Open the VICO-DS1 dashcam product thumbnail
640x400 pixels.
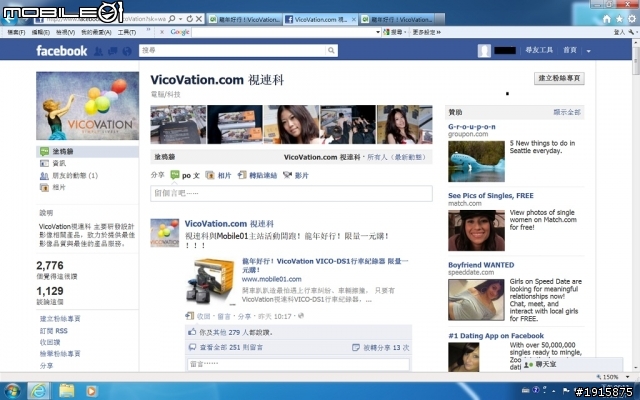[x=211, y=282]
